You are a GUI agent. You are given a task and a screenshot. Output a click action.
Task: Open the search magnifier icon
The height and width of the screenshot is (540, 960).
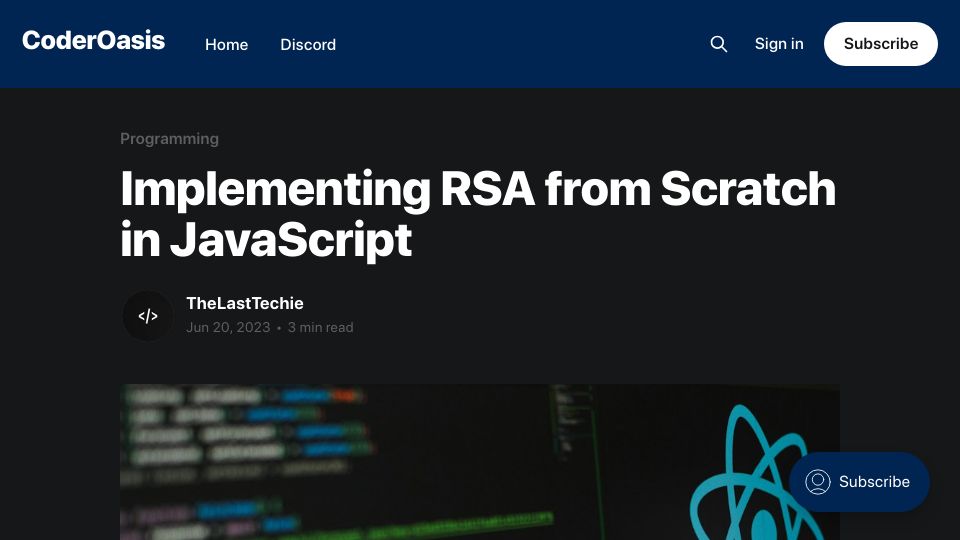coord(719,44)
